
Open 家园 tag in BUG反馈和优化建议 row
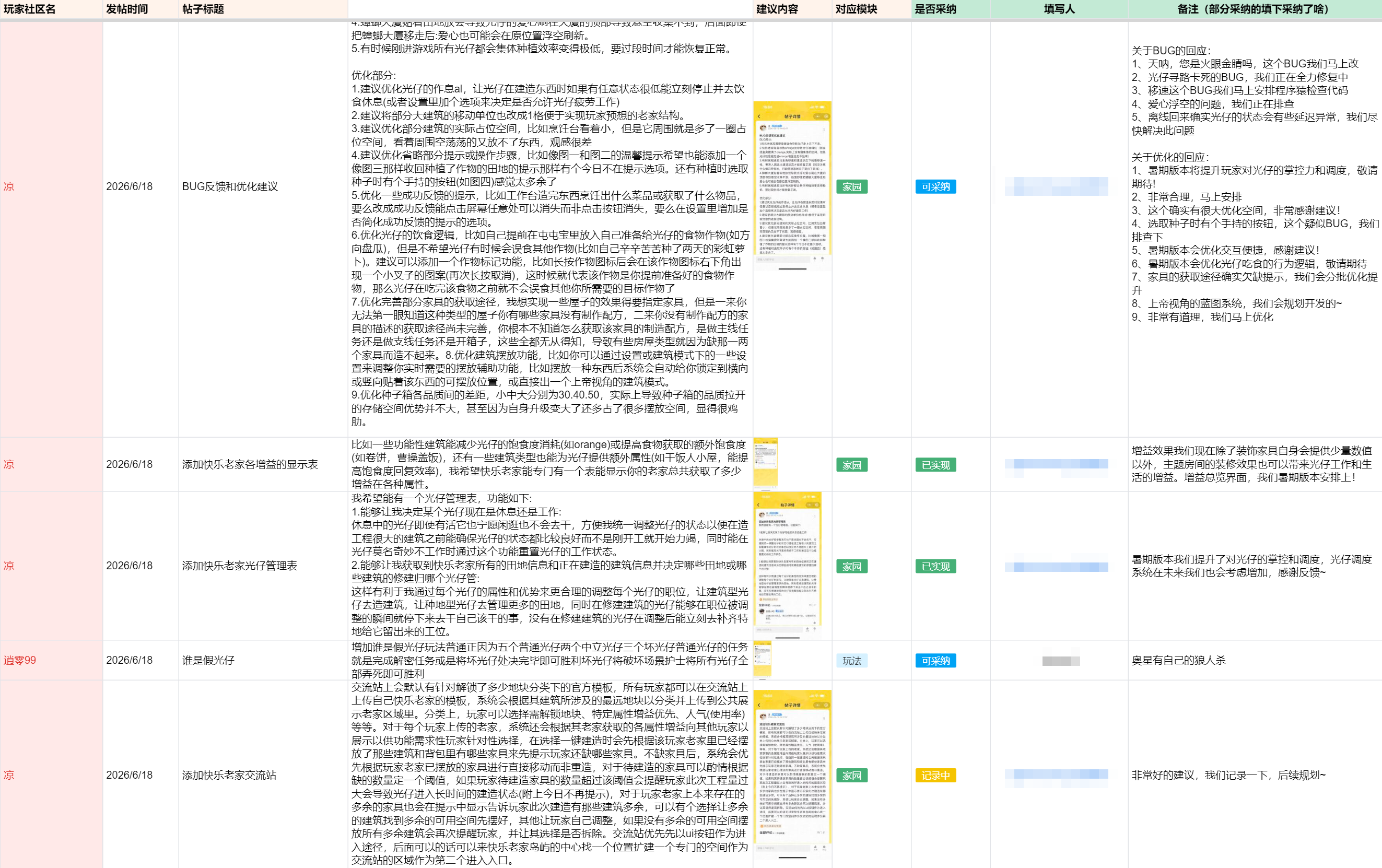coord(852,186)
